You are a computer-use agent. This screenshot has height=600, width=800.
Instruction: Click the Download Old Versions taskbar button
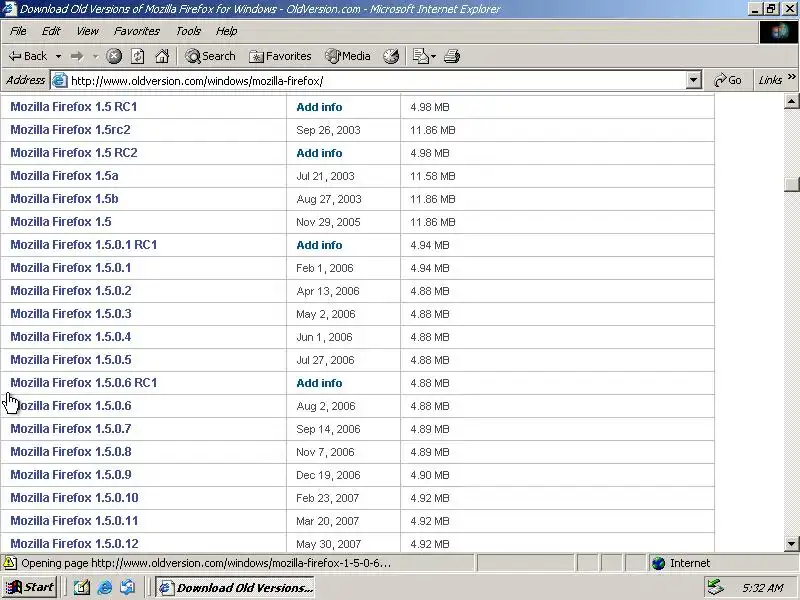pyautogui.click(x=235, y=587)
